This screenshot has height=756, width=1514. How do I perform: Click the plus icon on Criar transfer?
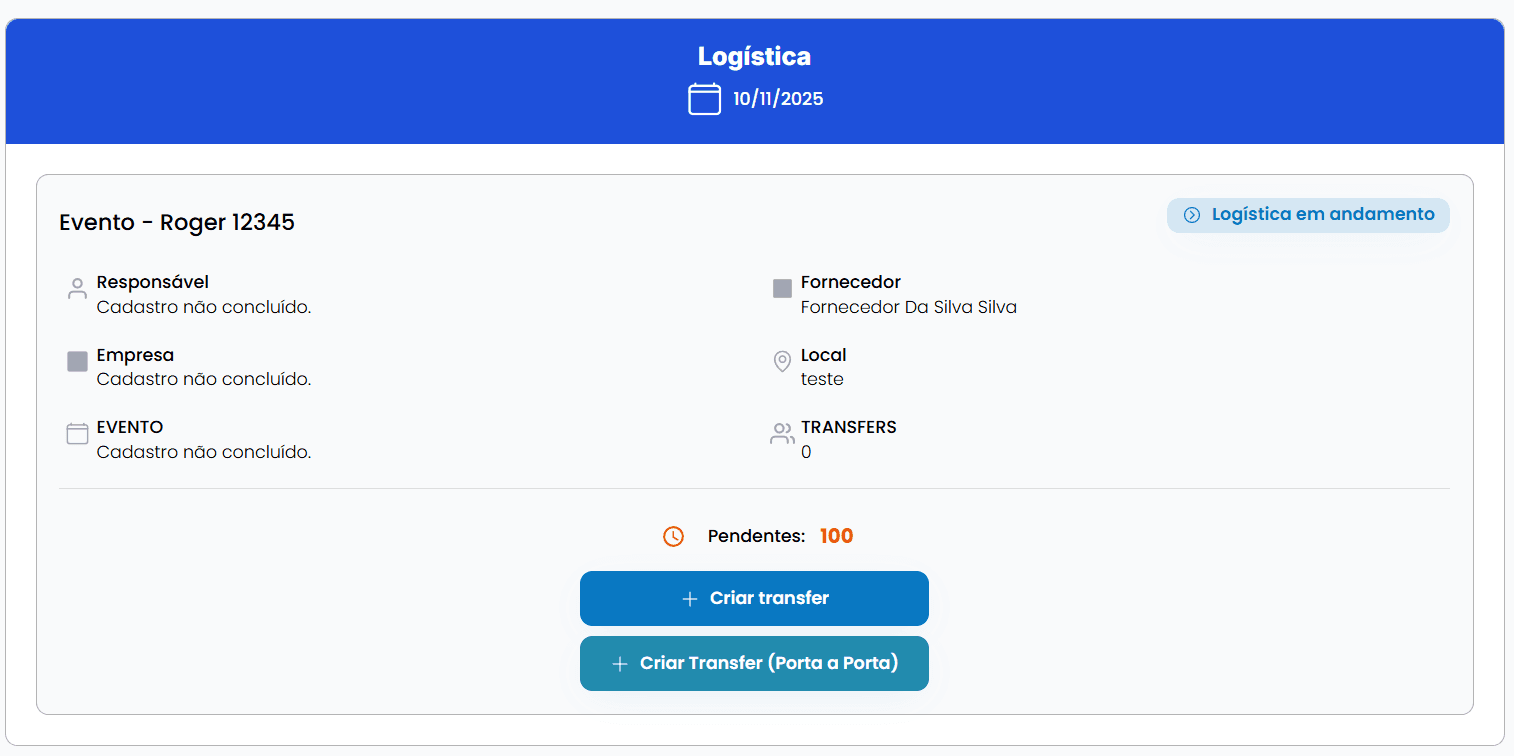[689, 599]
